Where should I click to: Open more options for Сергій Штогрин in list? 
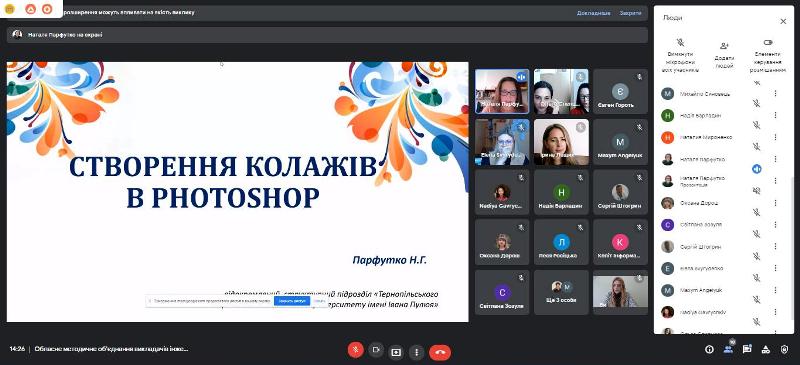pos(776,247)
